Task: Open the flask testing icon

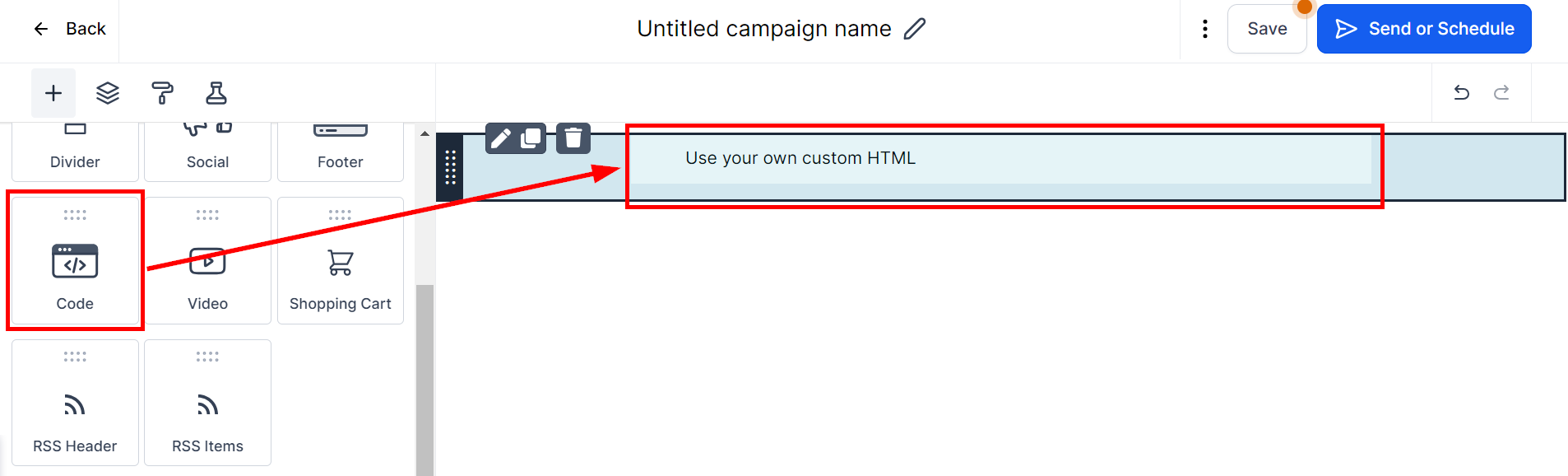Action: click(216, 93)
